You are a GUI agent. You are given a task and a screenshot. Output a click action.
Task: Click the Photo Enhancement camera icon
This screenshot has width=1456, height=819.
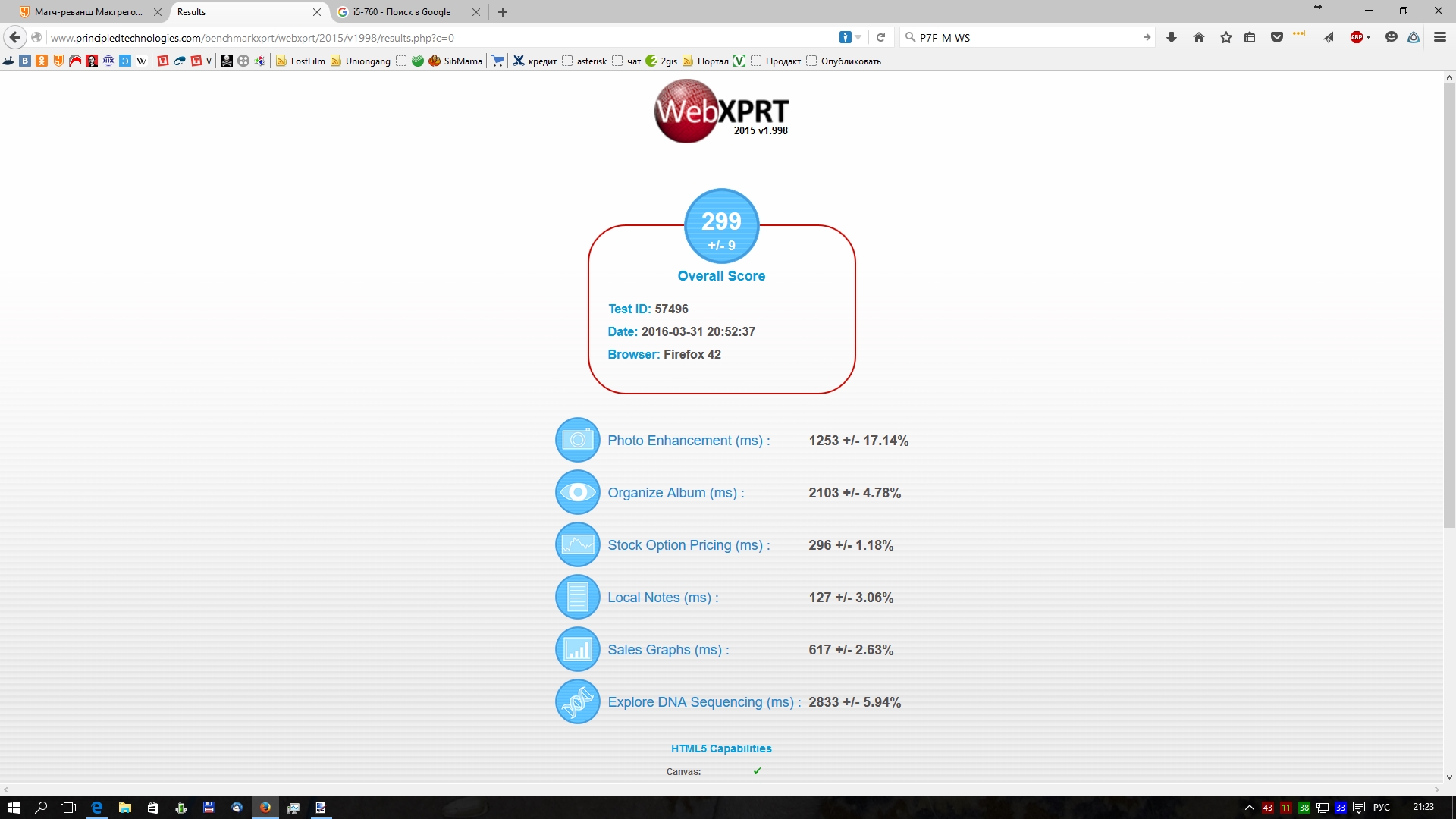tap(577, 440)
